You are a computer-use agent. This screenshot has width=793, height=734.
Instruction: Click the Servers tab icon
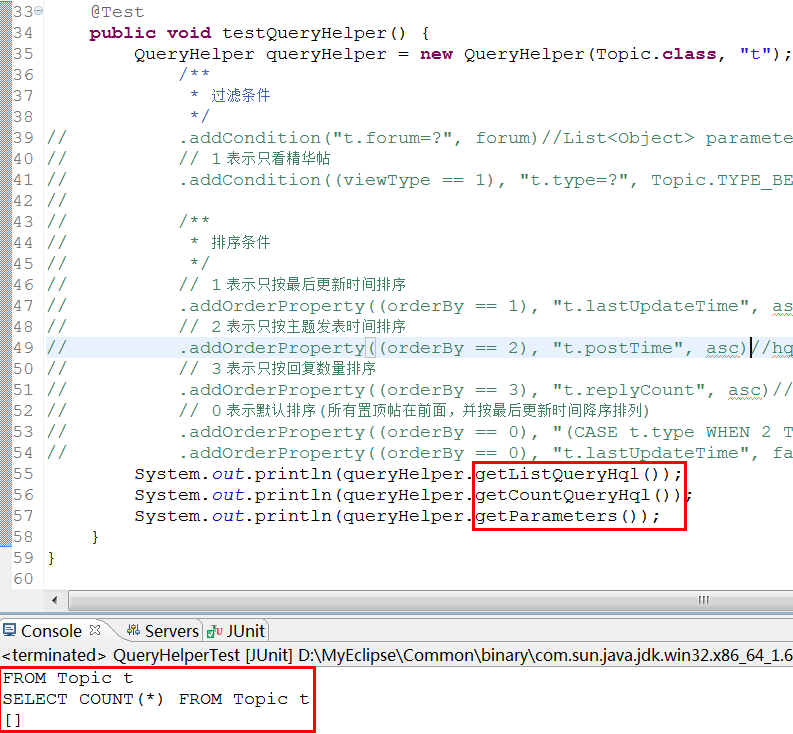134,630
